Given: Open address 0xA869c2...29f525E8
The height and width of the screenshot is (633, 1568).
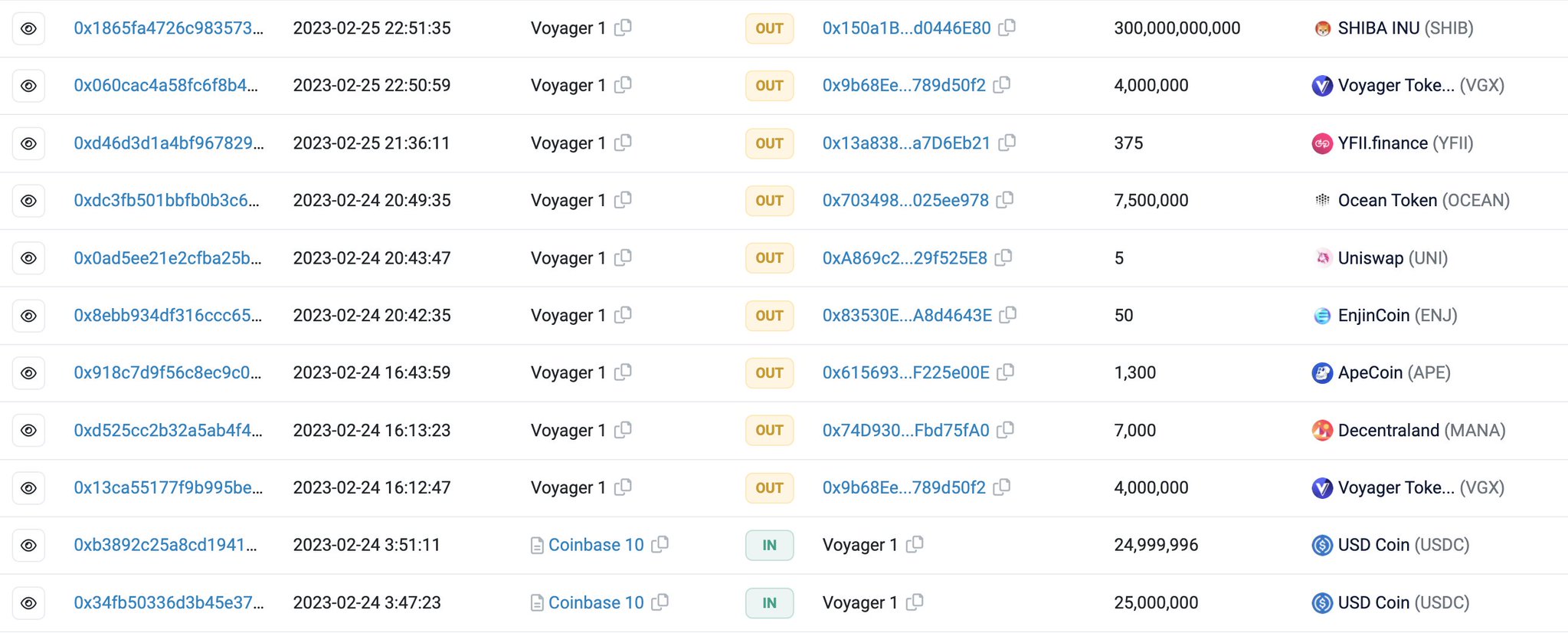Looking at the screenshot, I should [905, 258].
